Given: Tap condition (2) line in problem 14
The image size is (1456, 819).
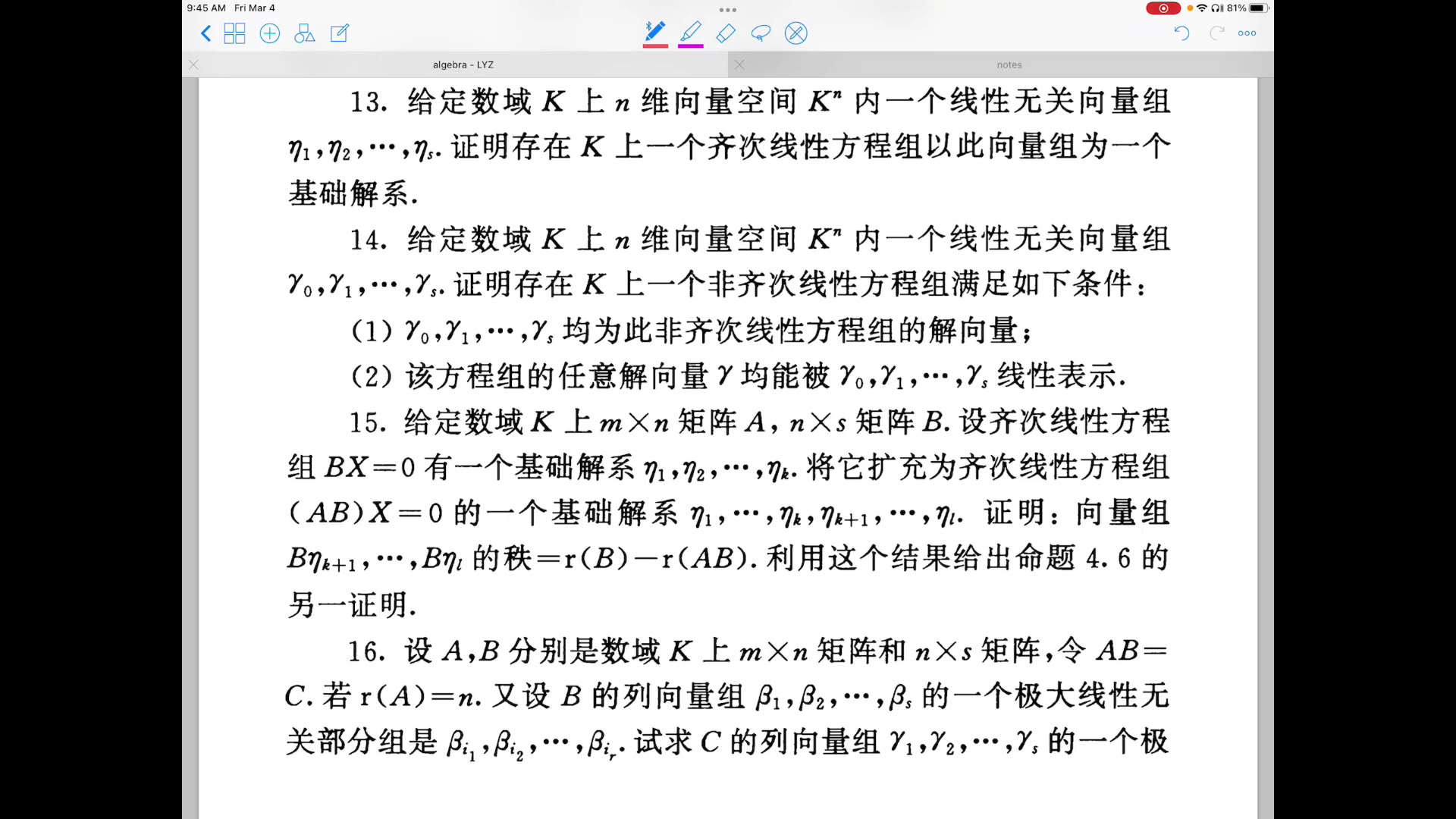Looking at the screenshot, I should click(739, 377).
